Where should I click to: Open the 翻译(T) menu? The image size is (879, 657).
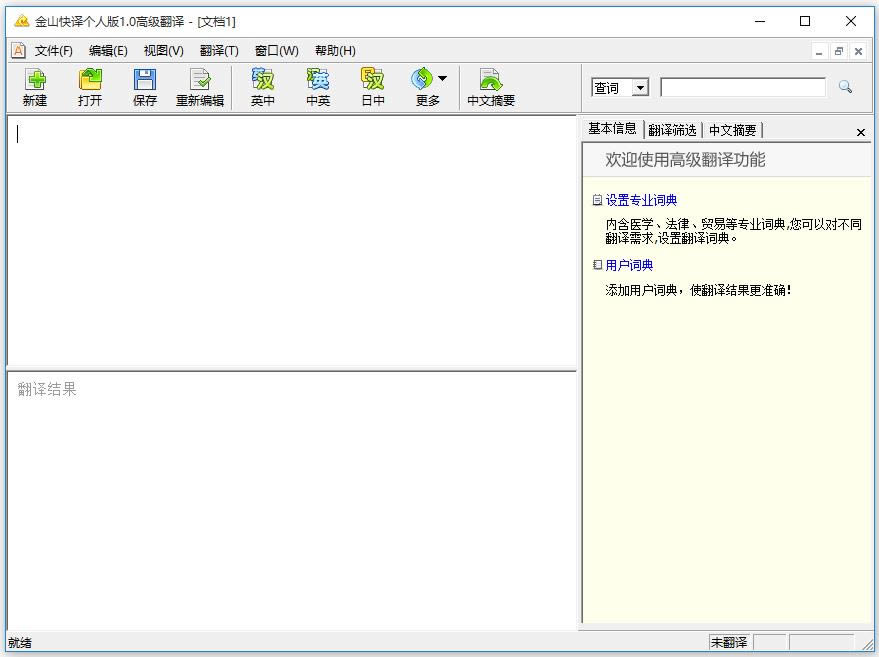pyautogui.click(x=219, y=51)
